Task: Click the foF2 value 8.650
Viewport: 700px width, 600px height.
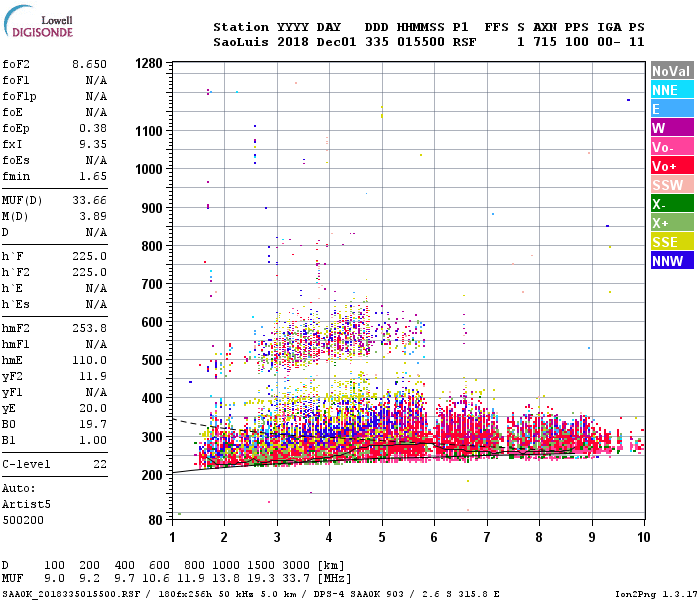Action: [89, 64]
